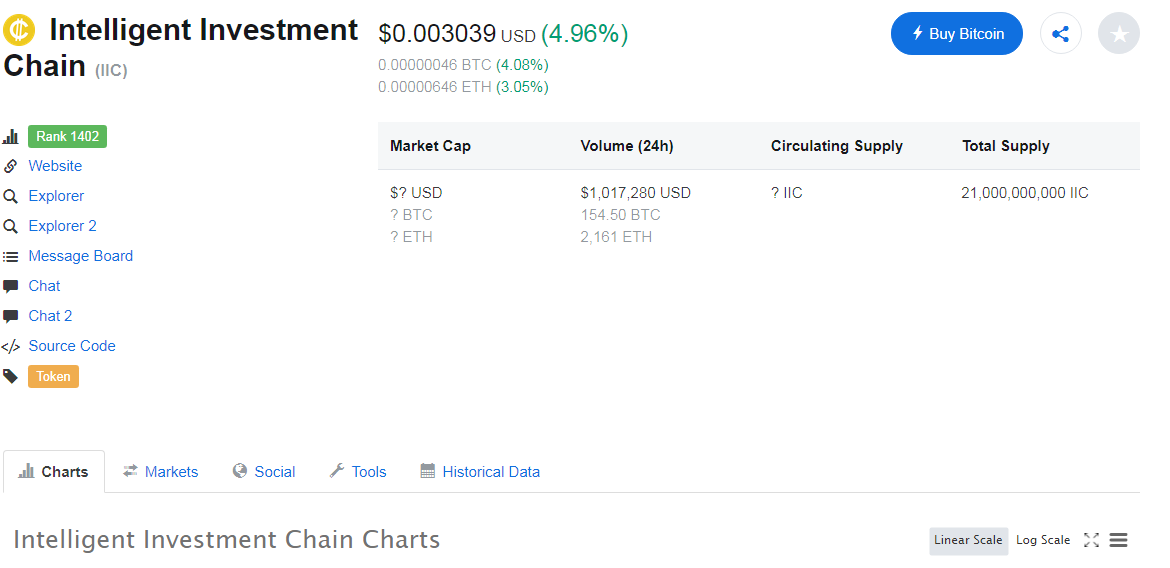The width and height of the screenshot is (1170, 568).
Task: Switch to the Social tab
Action: click(264, 472)
